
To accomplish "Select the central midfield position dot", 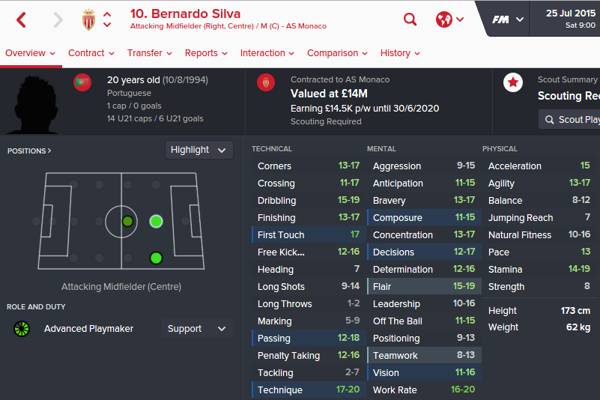I will (128, 221).
